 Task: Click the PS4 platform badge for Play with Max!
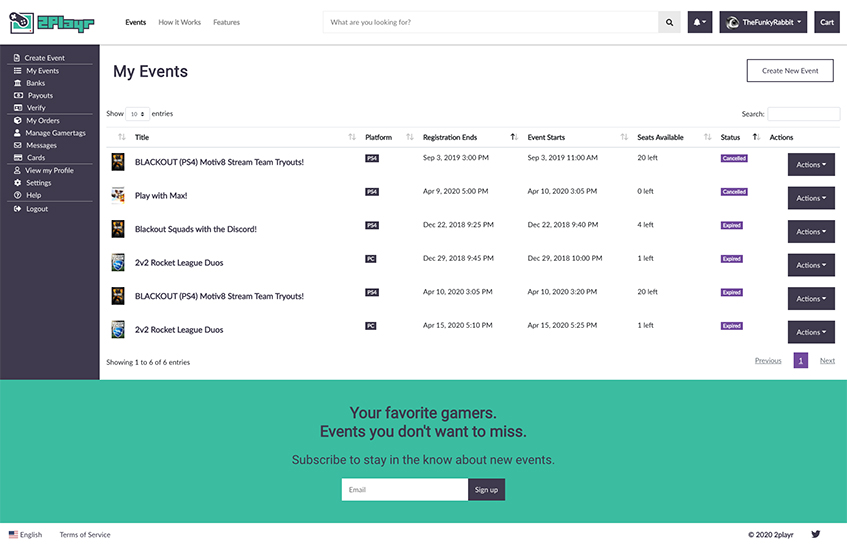pyautogui.click(x=372, y=192)
